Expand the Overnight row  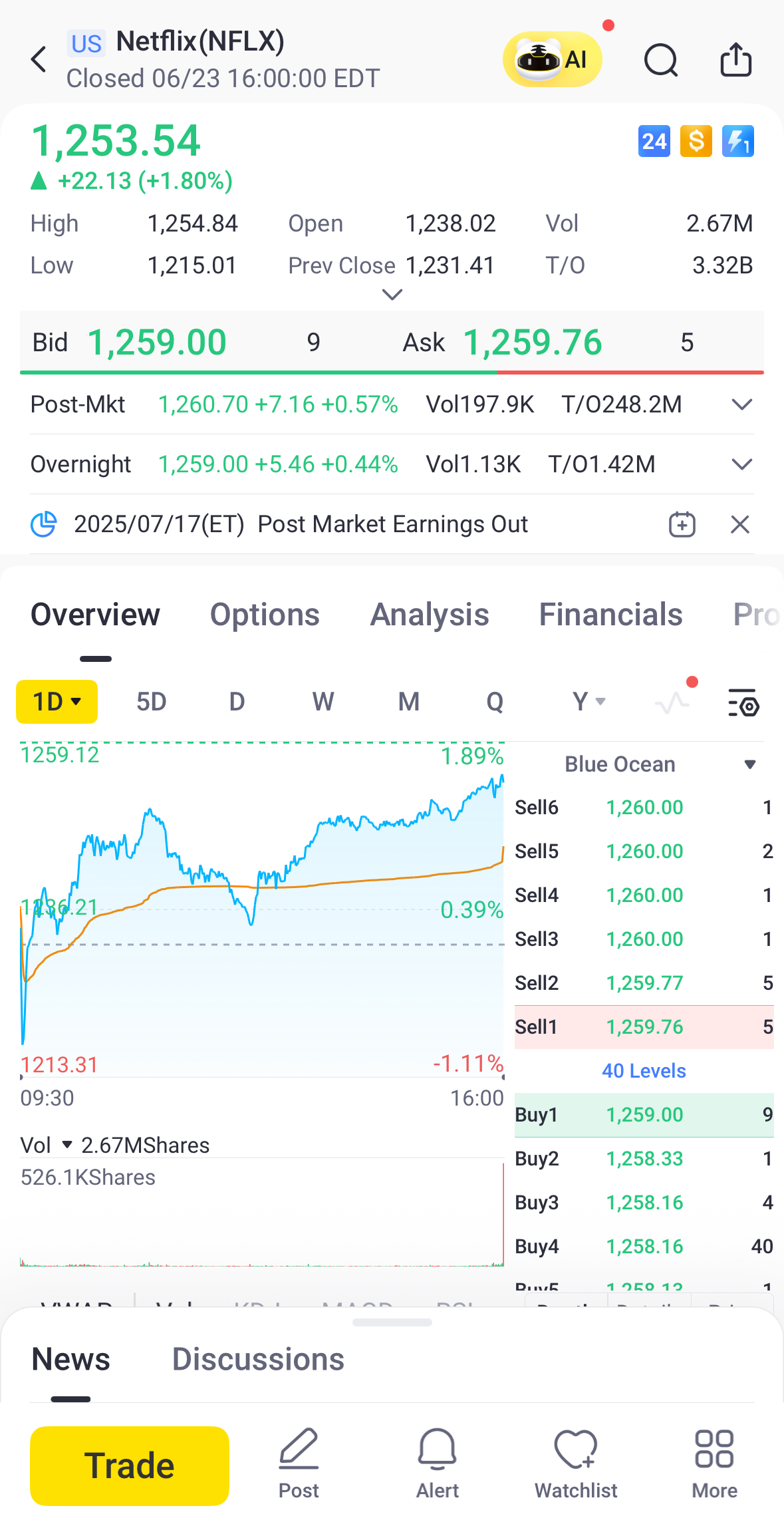(741, 464)
